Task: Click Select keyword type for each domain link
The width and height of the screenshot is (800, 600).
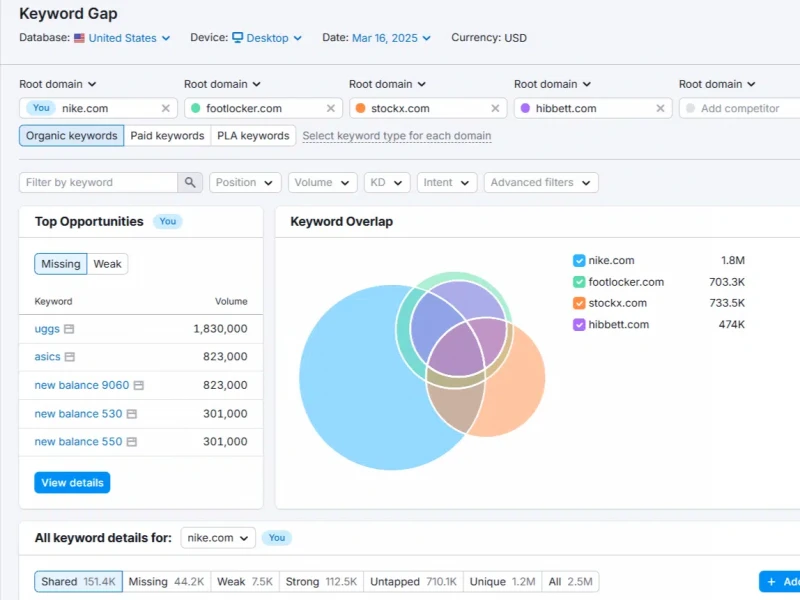Action: (x=397, y=136)
